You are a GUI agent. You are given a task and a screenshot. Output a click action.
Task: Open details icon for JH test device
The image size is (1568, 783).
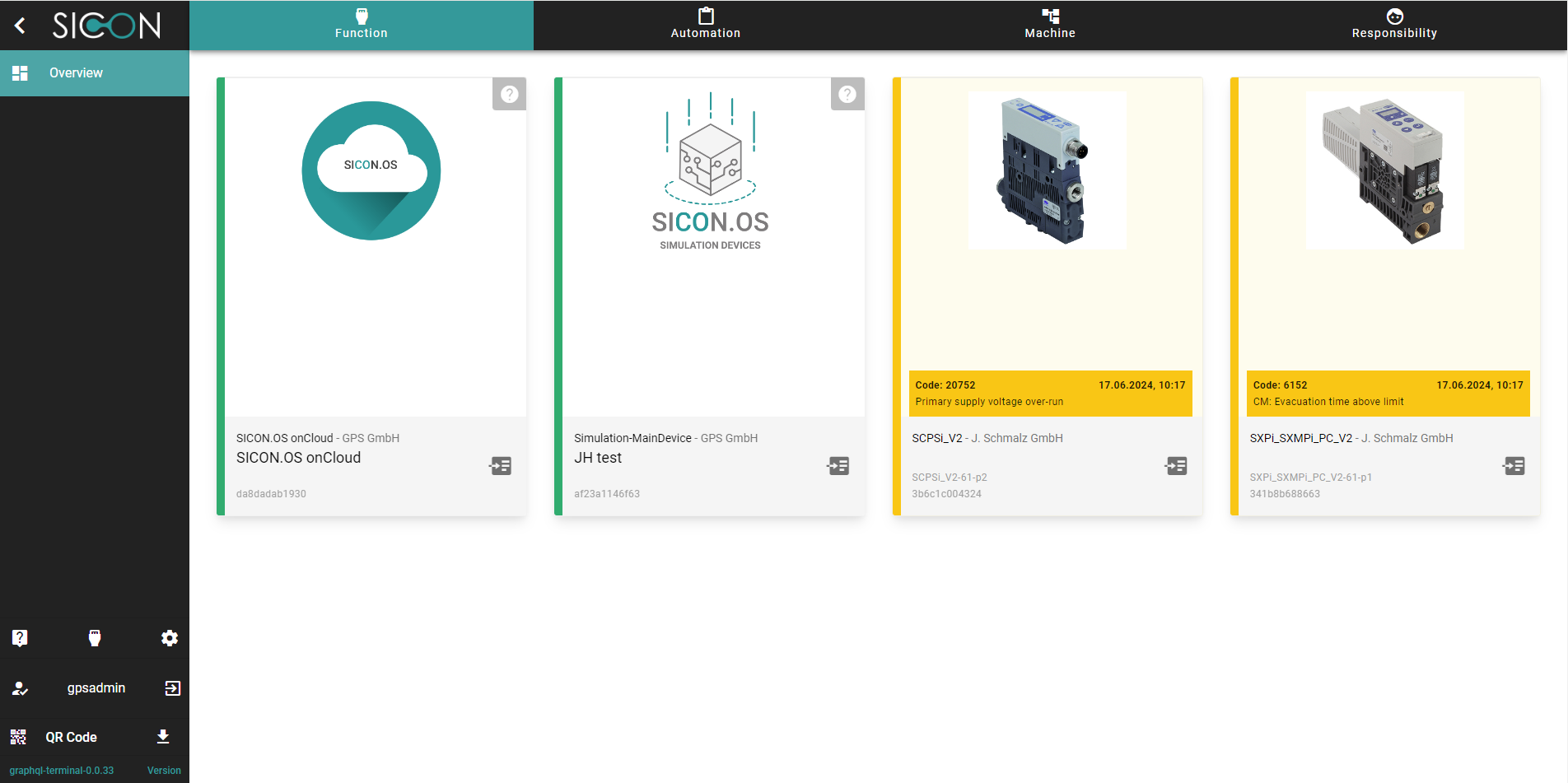click(838, 466)
